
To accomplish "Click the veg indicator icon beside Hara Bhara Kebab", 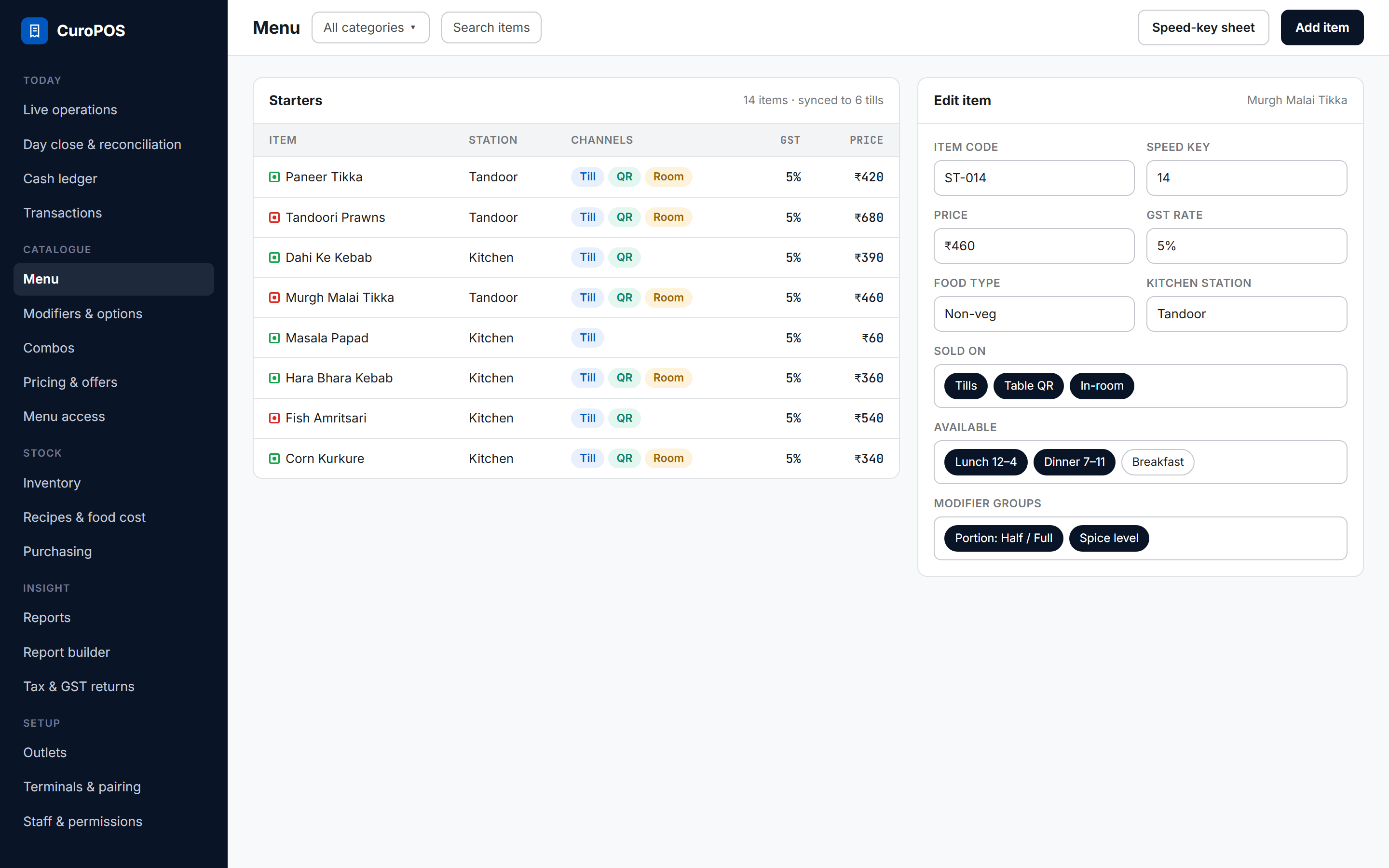I will (x=274, y=378).
